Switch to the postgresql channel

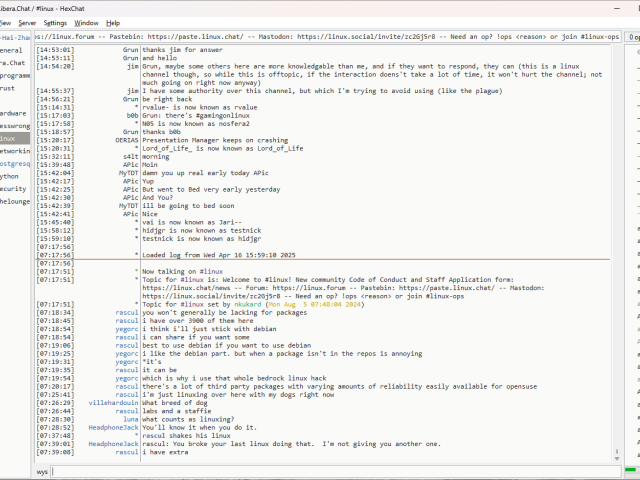[12, 163]
